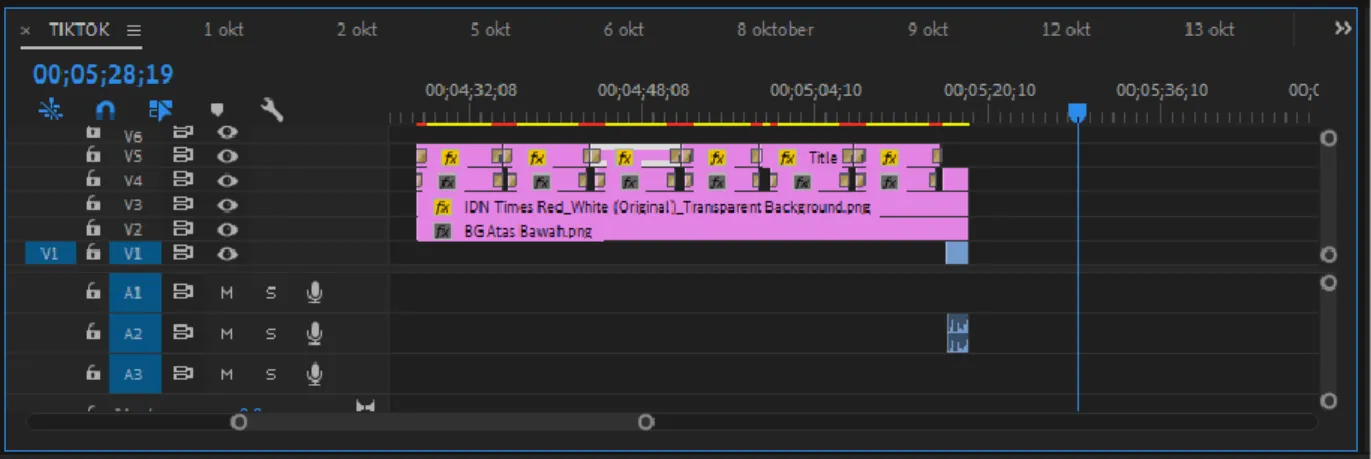
Task: Toggle lock on audio track A1
Action: coord(93,293)
